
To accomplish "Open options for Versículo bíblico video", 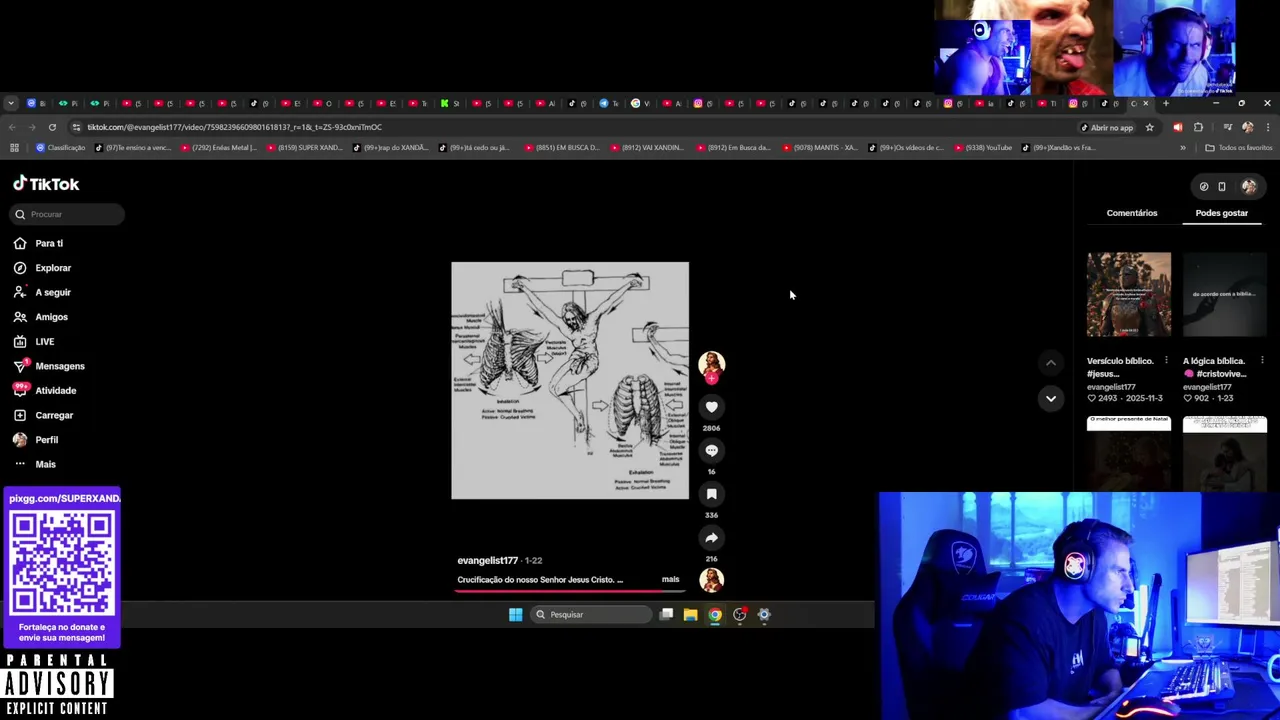I will [x=1166, y=361].
